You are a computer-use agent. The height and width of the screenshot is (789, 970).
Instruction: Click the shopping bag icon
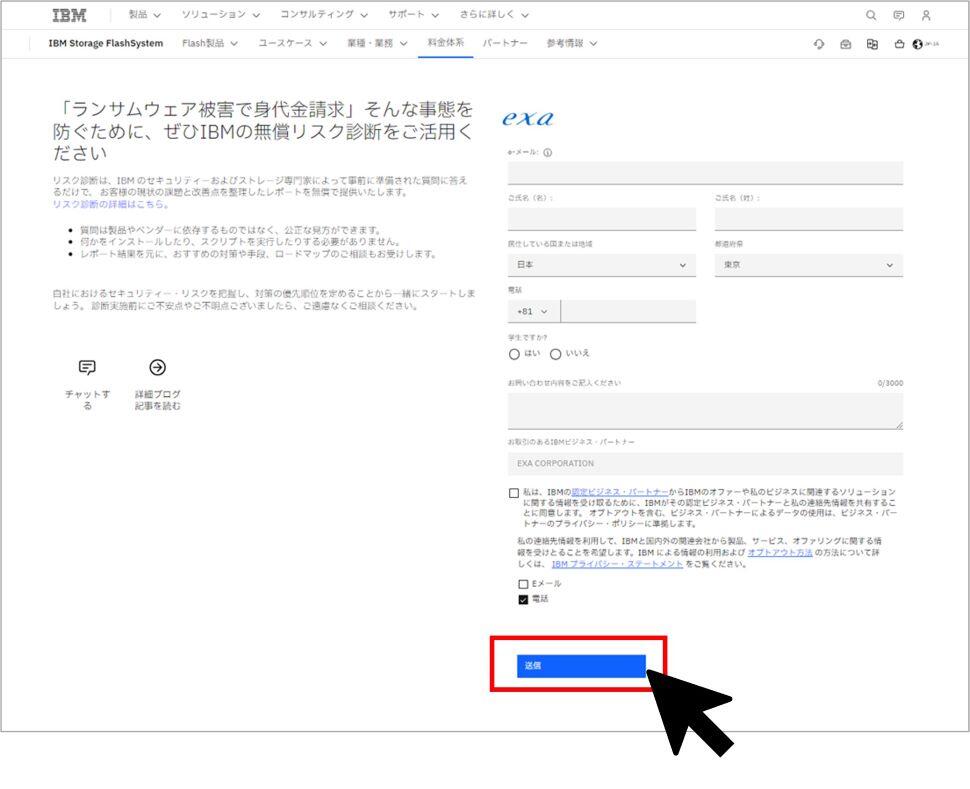point(899,44)
